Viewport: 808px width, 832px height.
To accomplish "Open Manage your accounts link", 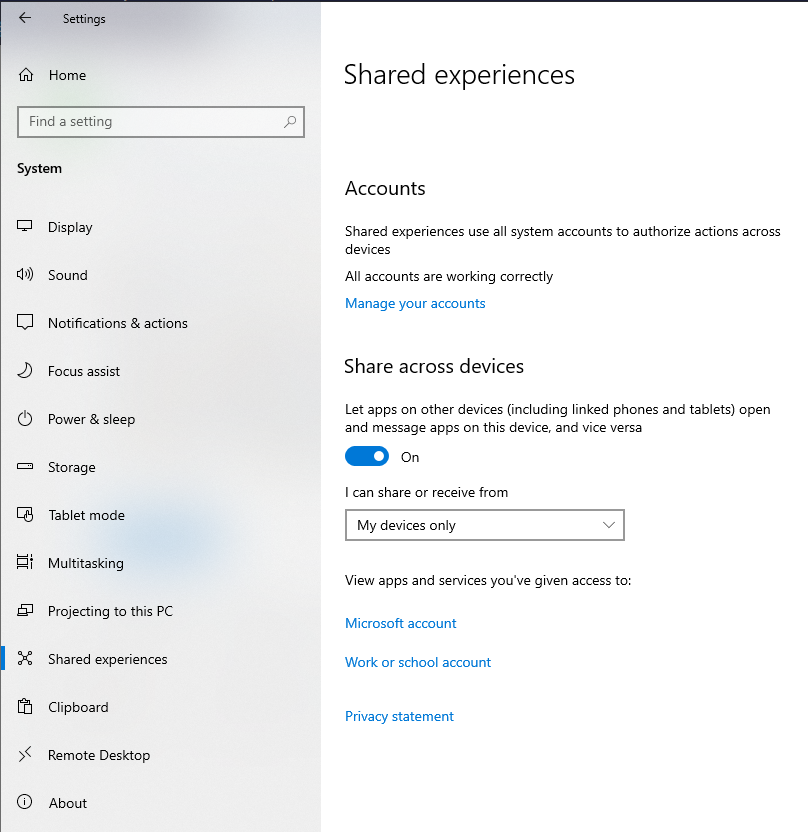I will pyautogui.click(x=415, y=303).
